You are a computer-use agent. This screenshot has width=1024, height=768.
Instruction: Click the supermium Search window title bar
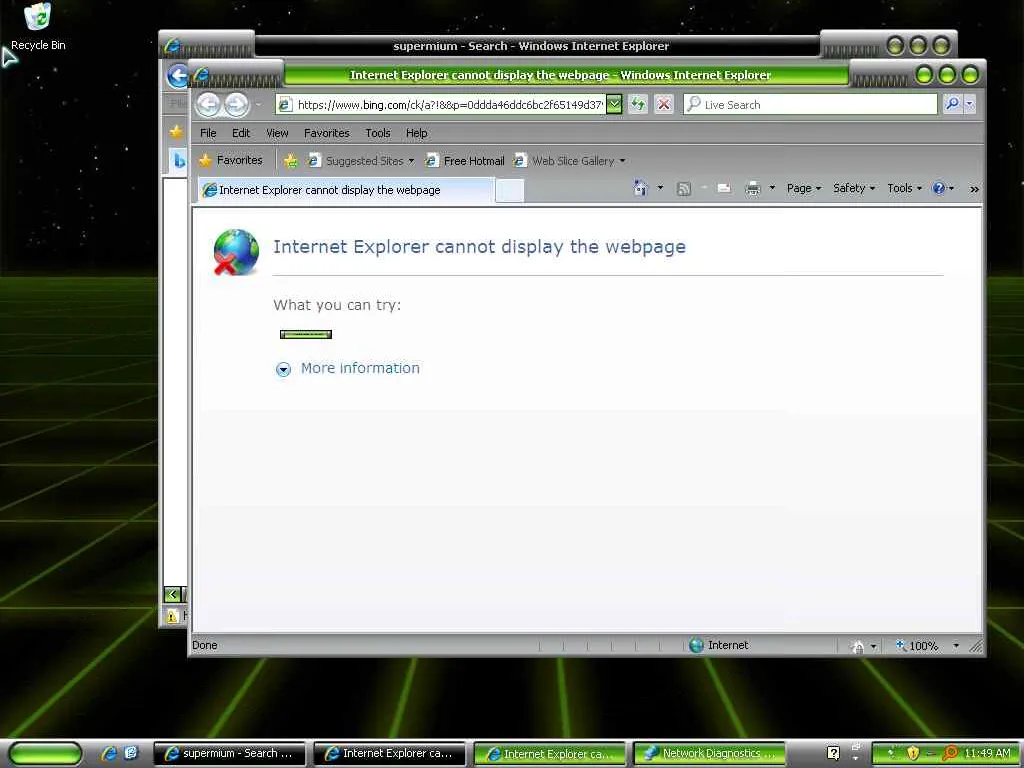pyautogui.click(x=530, y=46)
